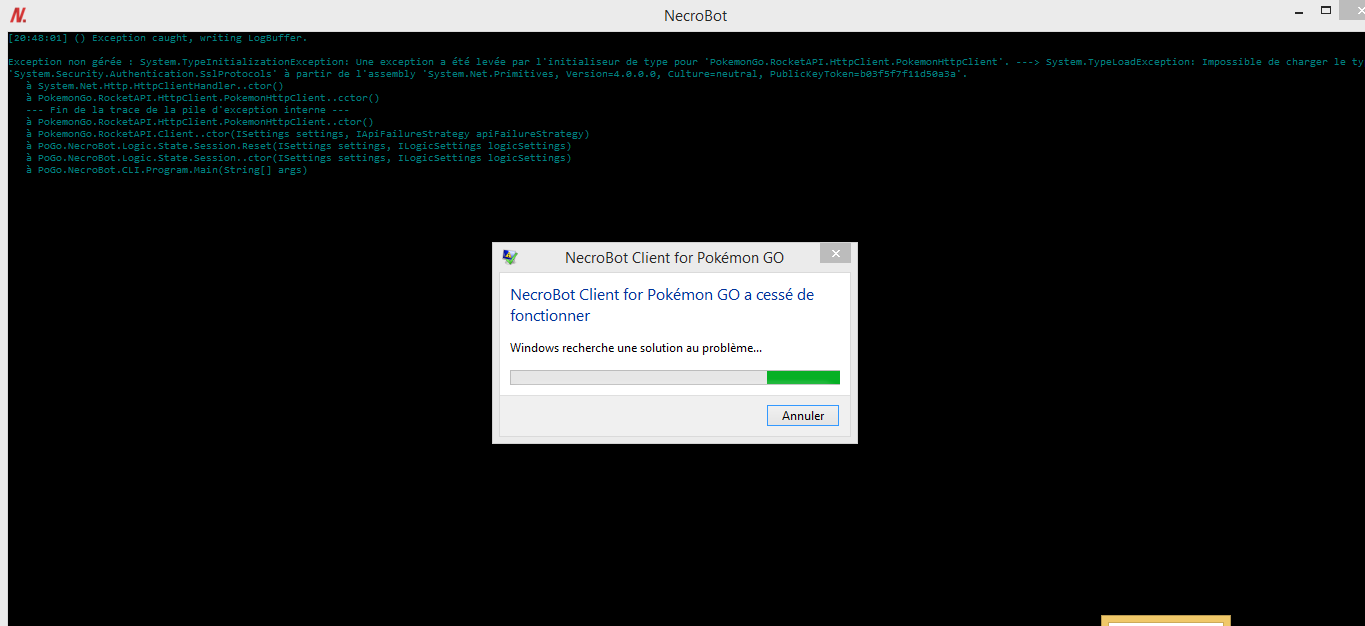Maximize the NecroBot console window
The width and height of the screenshot is (1365, 626).
[1327, 10]
